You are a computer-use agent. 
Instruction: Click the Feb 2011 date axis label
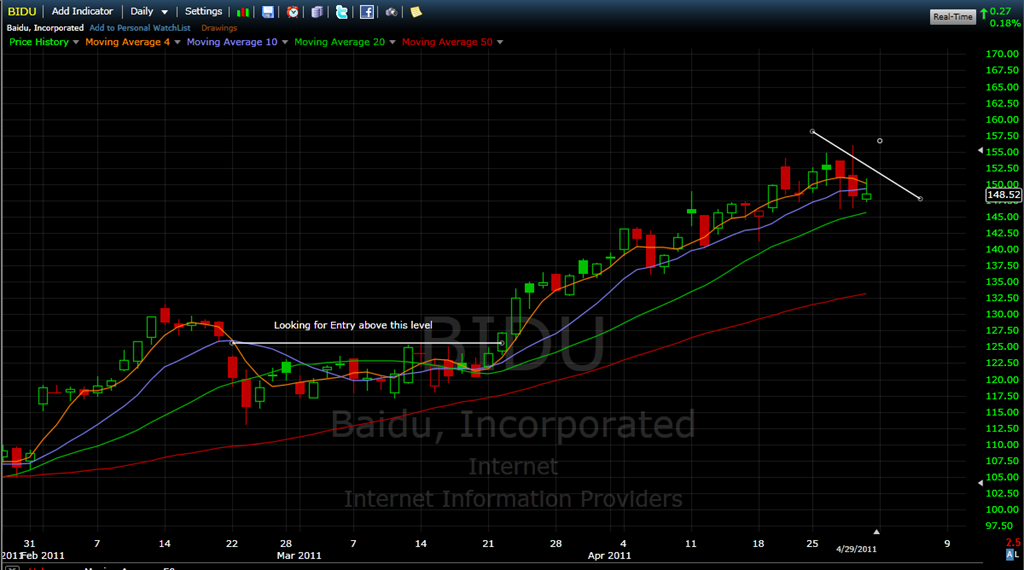42,556
